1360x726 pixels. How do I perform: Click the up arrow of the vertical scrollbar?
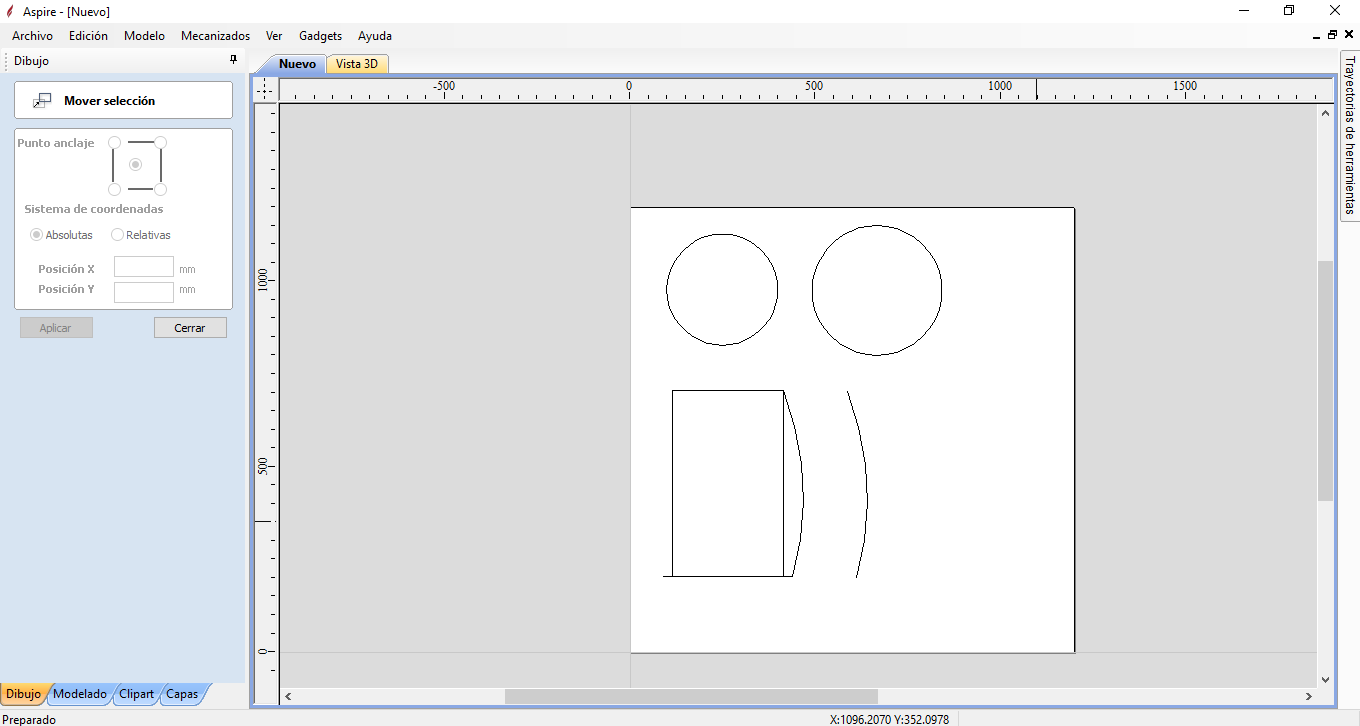(x=1325, y=112)
